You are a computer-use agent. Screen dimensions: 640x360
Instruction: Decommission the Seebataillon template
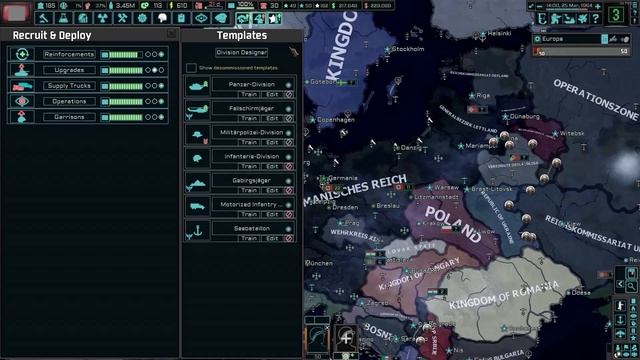point(289,238)
